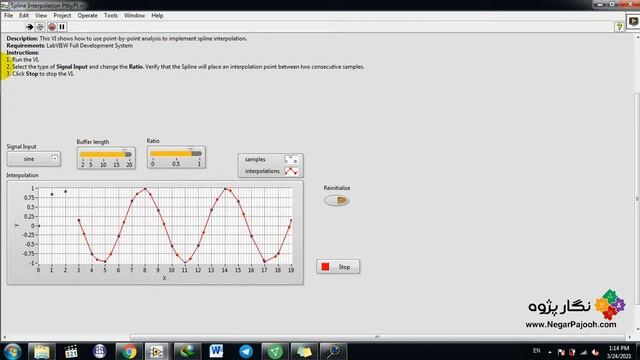
Task: Click the 'Buffer length' label
Action: (x=93, y=142)
